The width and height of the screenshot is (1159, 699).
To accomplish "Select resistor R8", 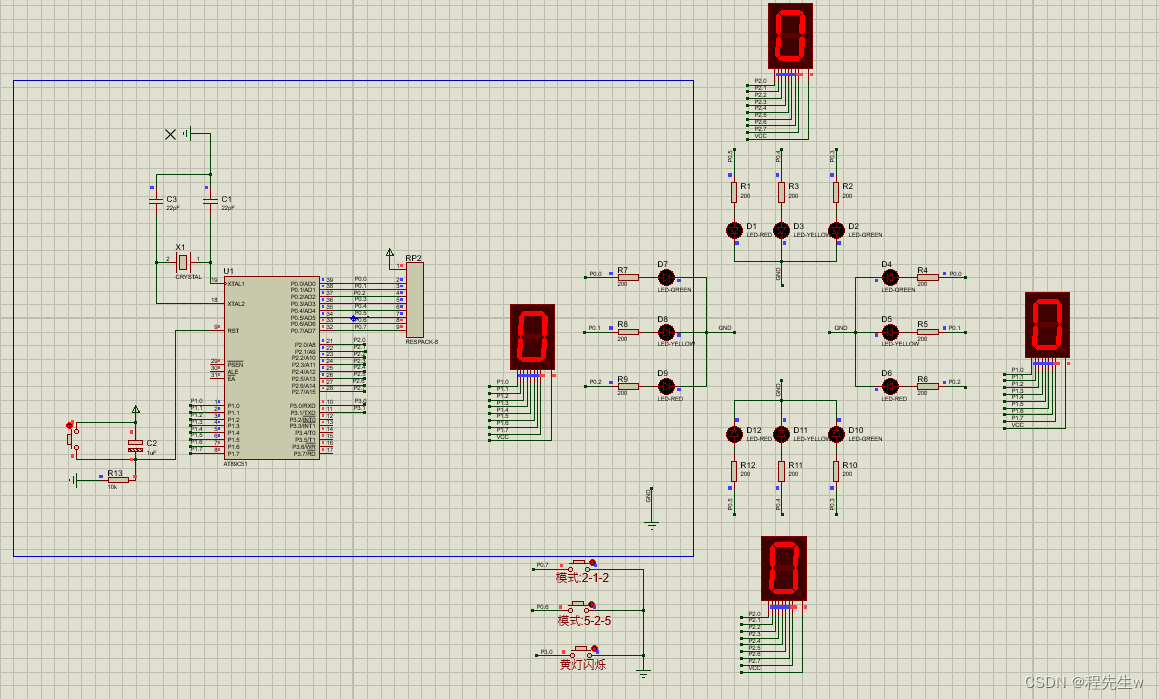I will tap(628, 332).
